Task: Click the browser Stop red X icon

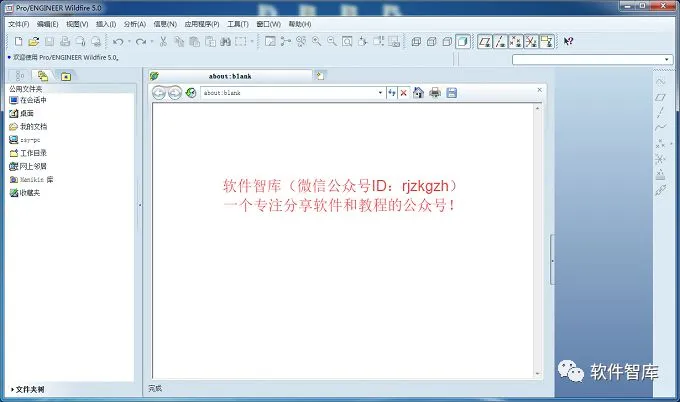Action: pyautogui.click(x=403, y=93)
